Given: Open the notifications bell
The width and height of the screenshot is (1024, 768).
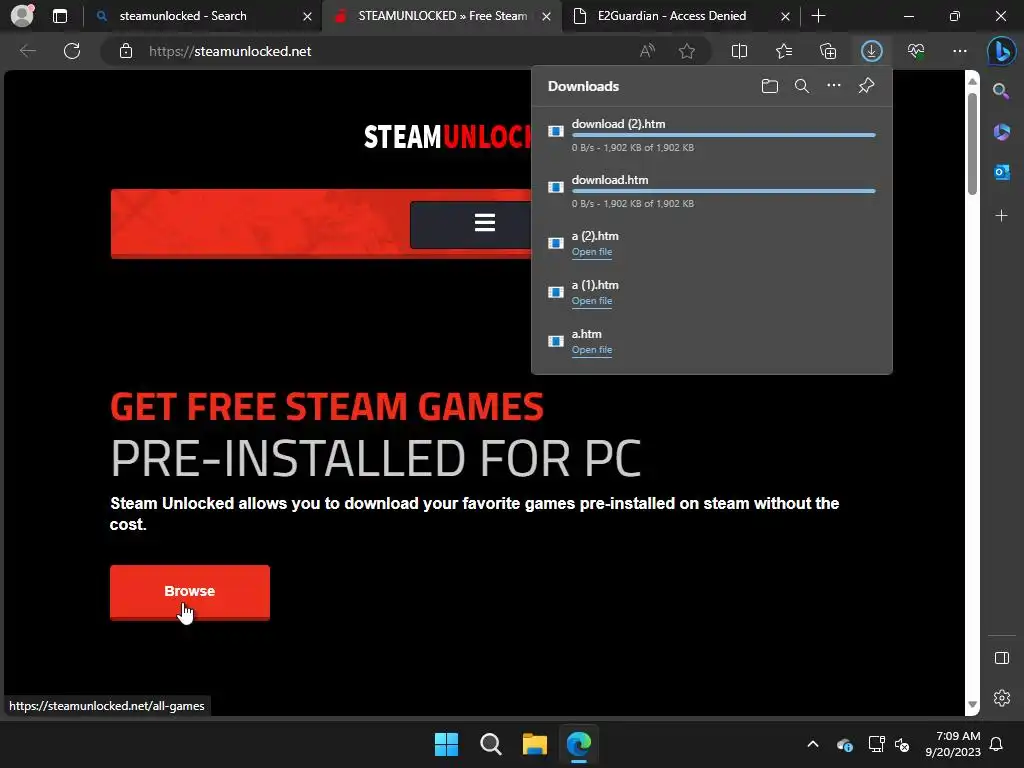Looking at the screenshot, I should [x=997, y=744].
